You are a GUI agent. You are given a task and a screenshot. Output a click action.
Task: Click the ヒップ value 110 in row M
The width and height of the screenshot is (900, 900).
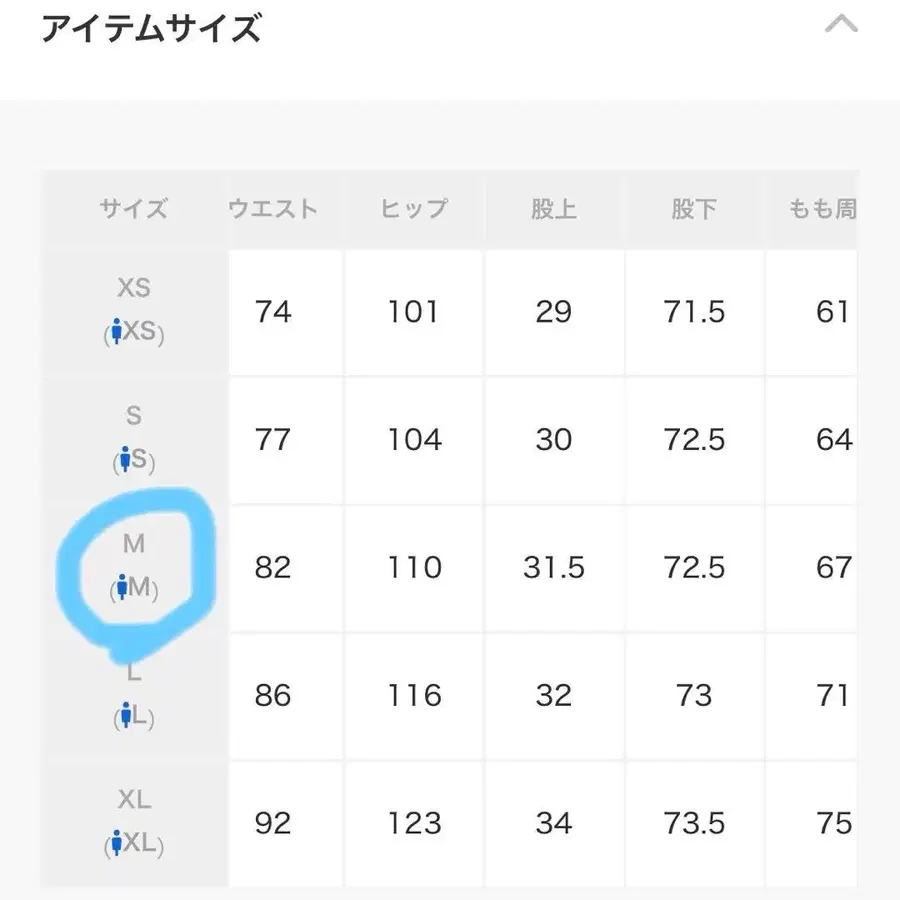pyautogui.click(x=413, y=567)
